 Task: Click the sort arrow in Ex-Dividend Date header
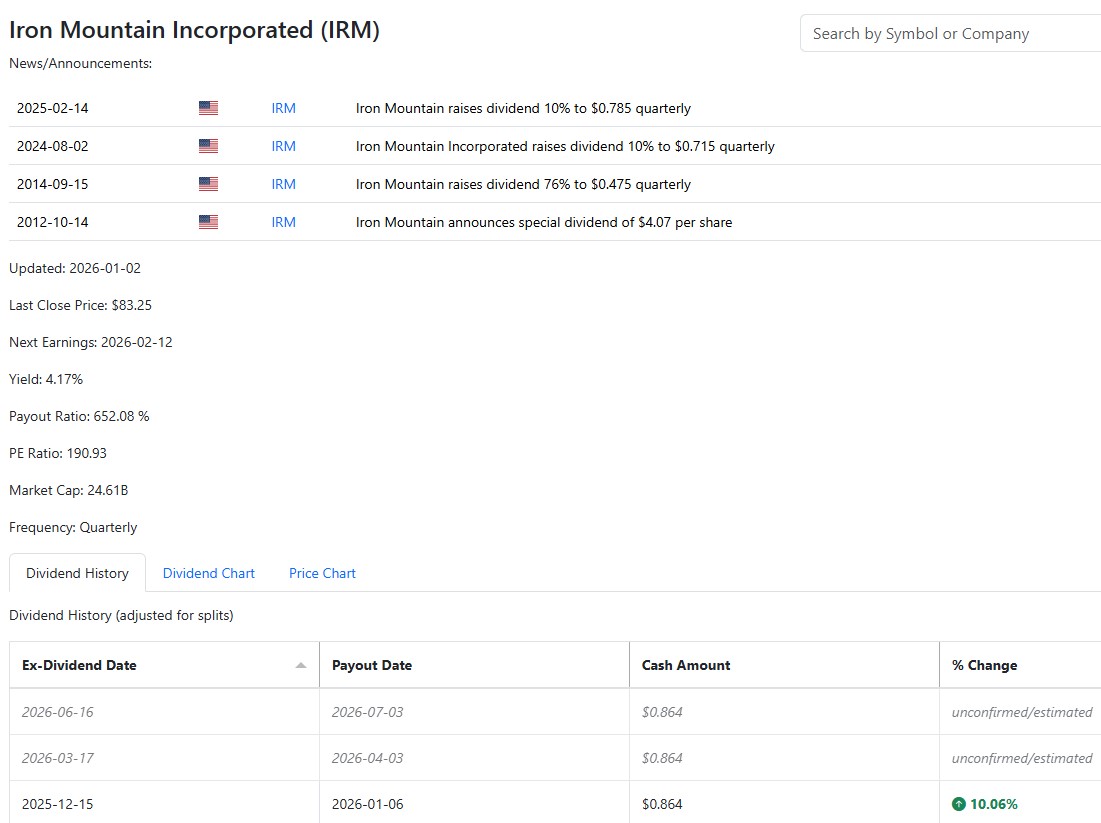(301, 666)
